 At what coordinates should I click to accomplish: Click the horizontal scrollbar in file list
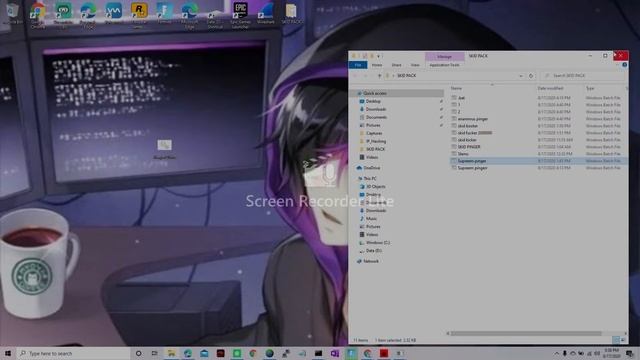[526, 333]
